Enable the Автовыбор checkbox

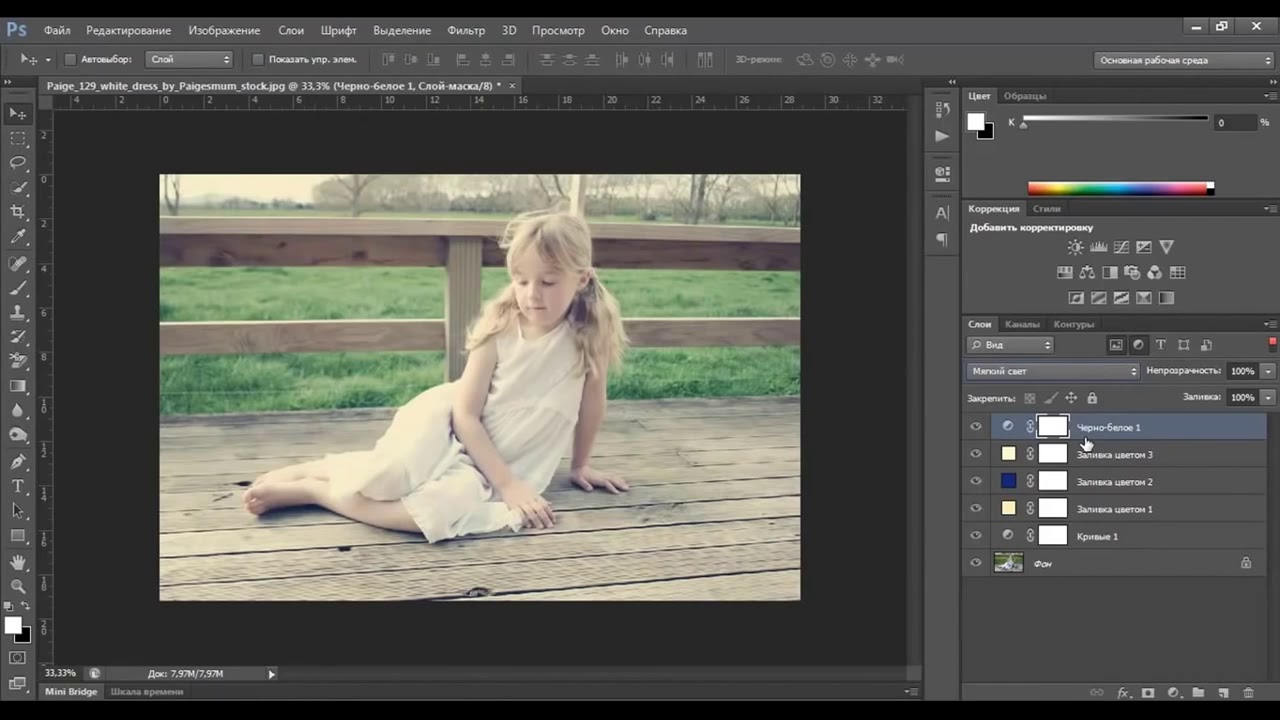coord(70,60)
